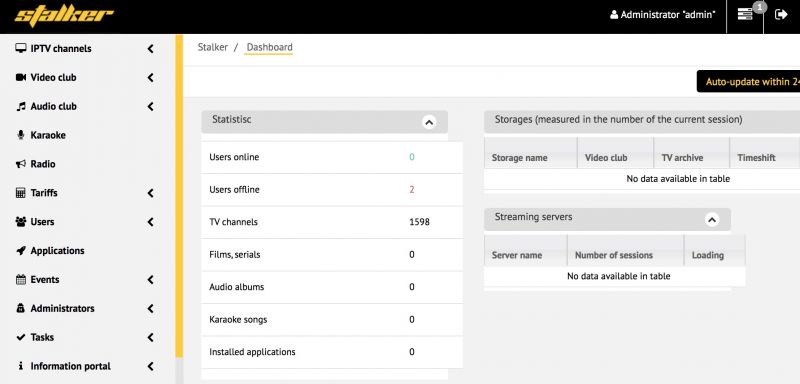Click the Radio megaphone icon

coord(21,164)
